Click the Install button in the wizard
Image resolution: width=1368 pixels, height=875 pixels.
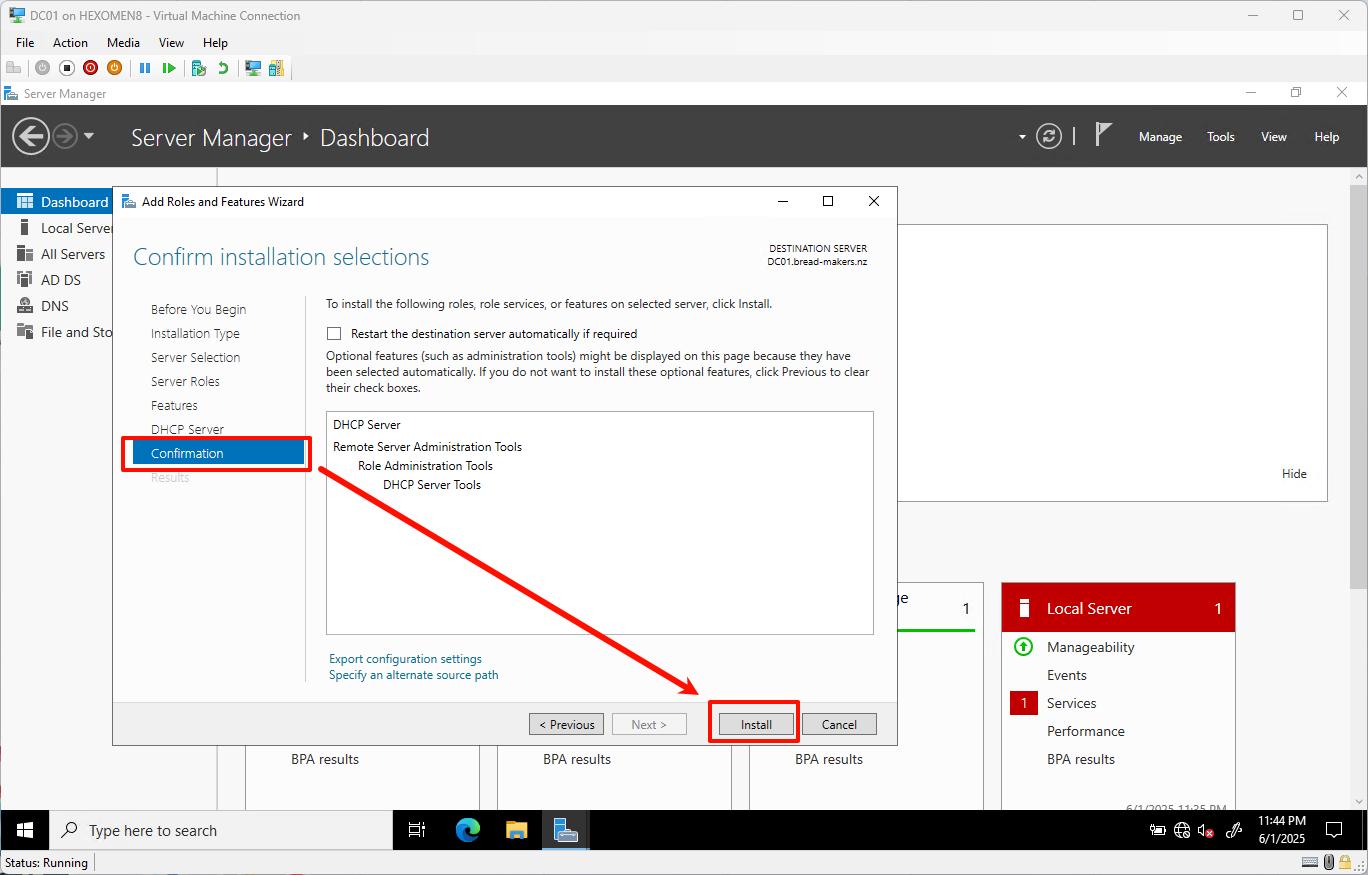(x=756, y=724)
